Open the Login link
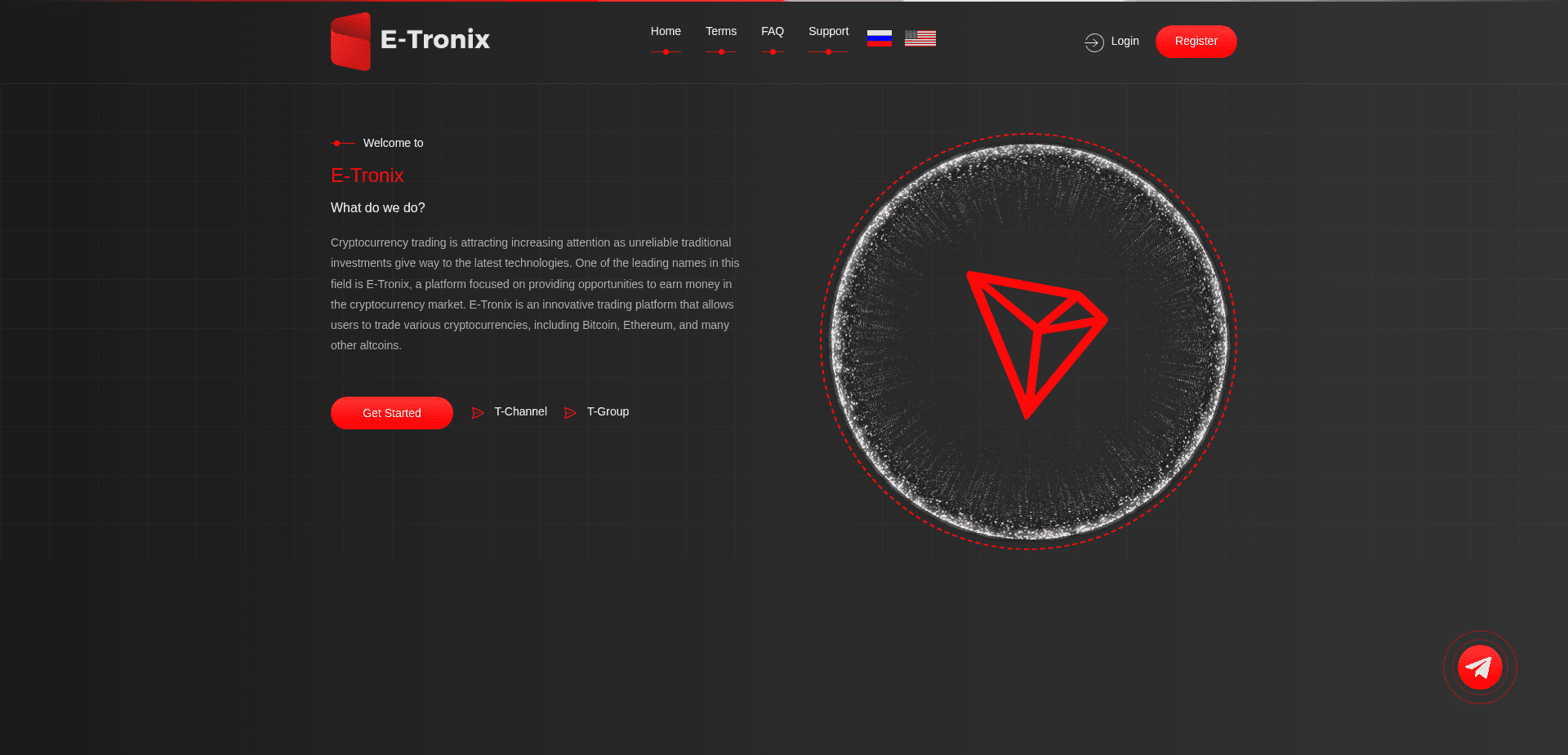1568x755 pixels. (1125, 42)
